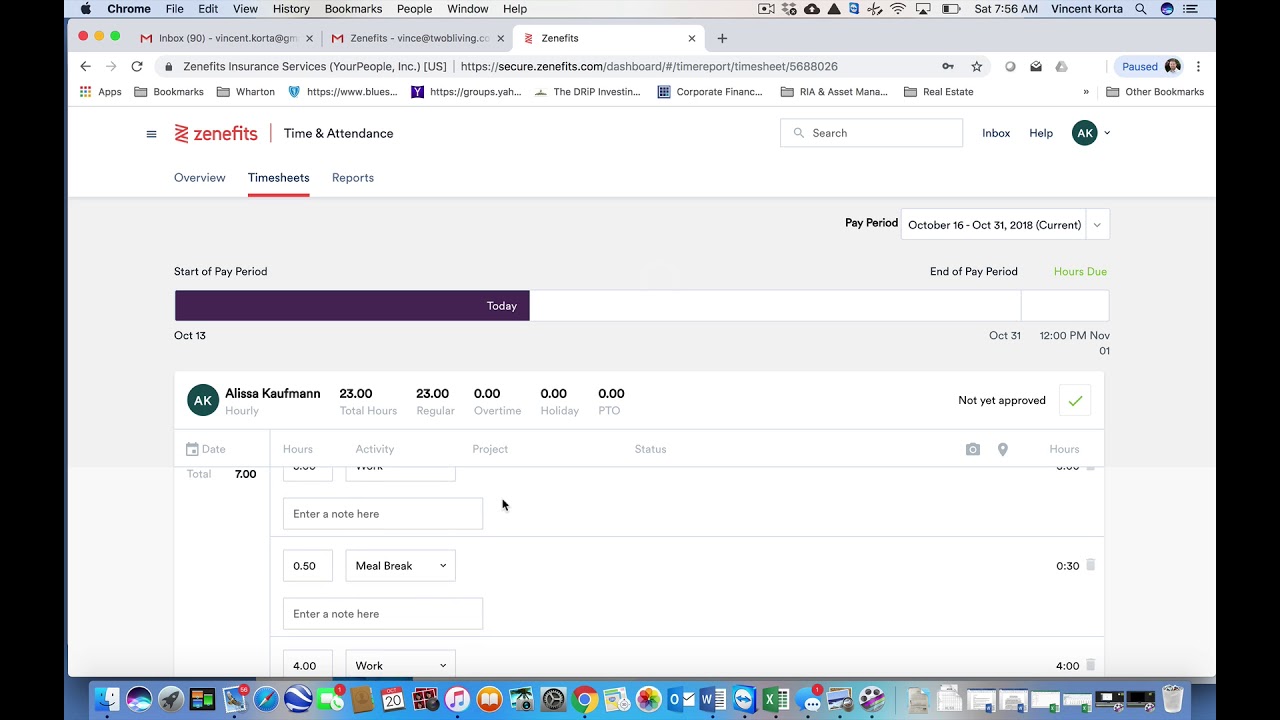
Task: Open the Bookmarks menu in menu bar
Action: coord(353,9)
